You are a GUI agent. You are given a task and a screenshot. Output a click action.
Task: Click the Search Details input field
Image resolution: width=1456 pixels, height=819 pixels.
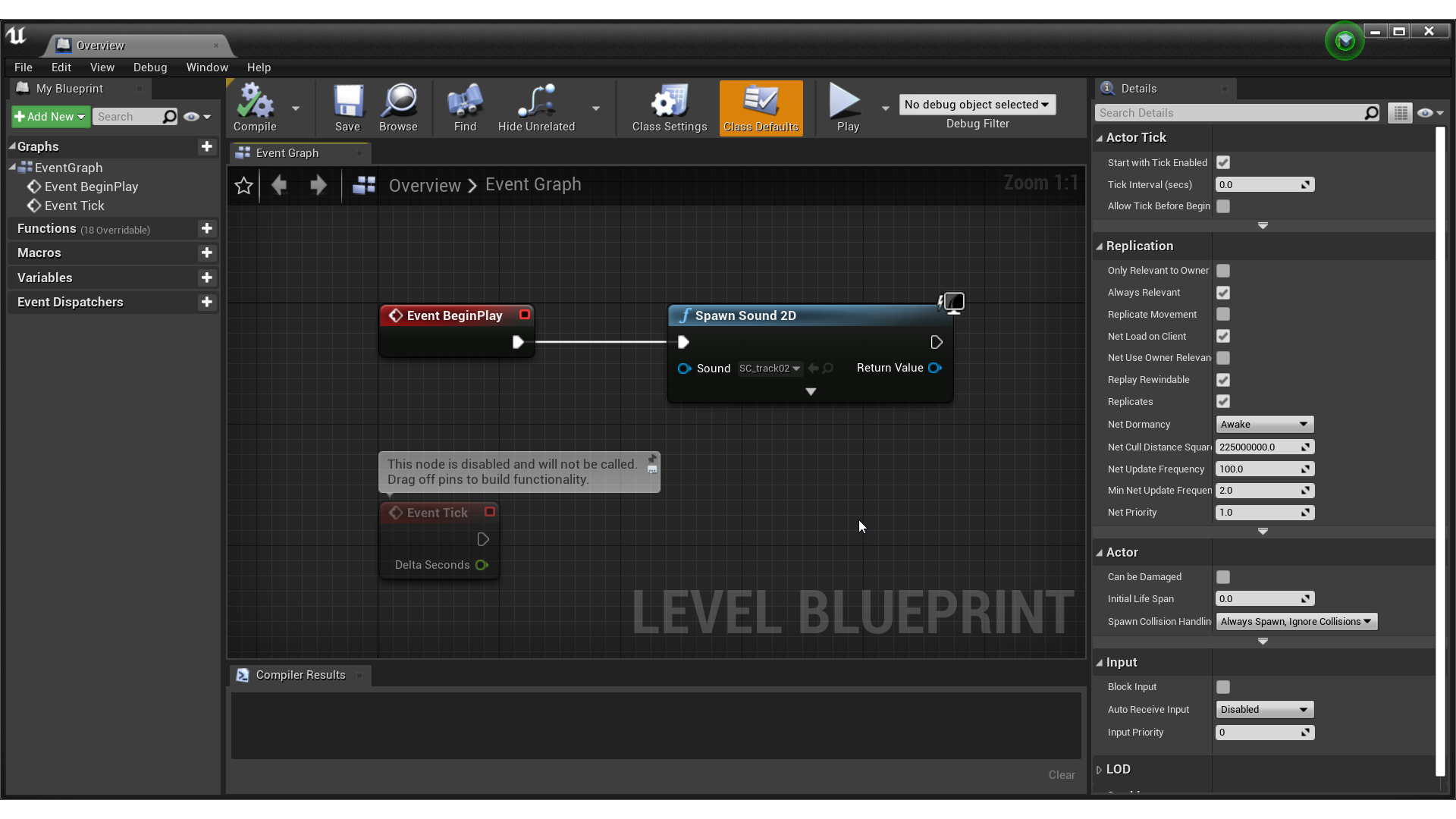[x=1228, y=113]
